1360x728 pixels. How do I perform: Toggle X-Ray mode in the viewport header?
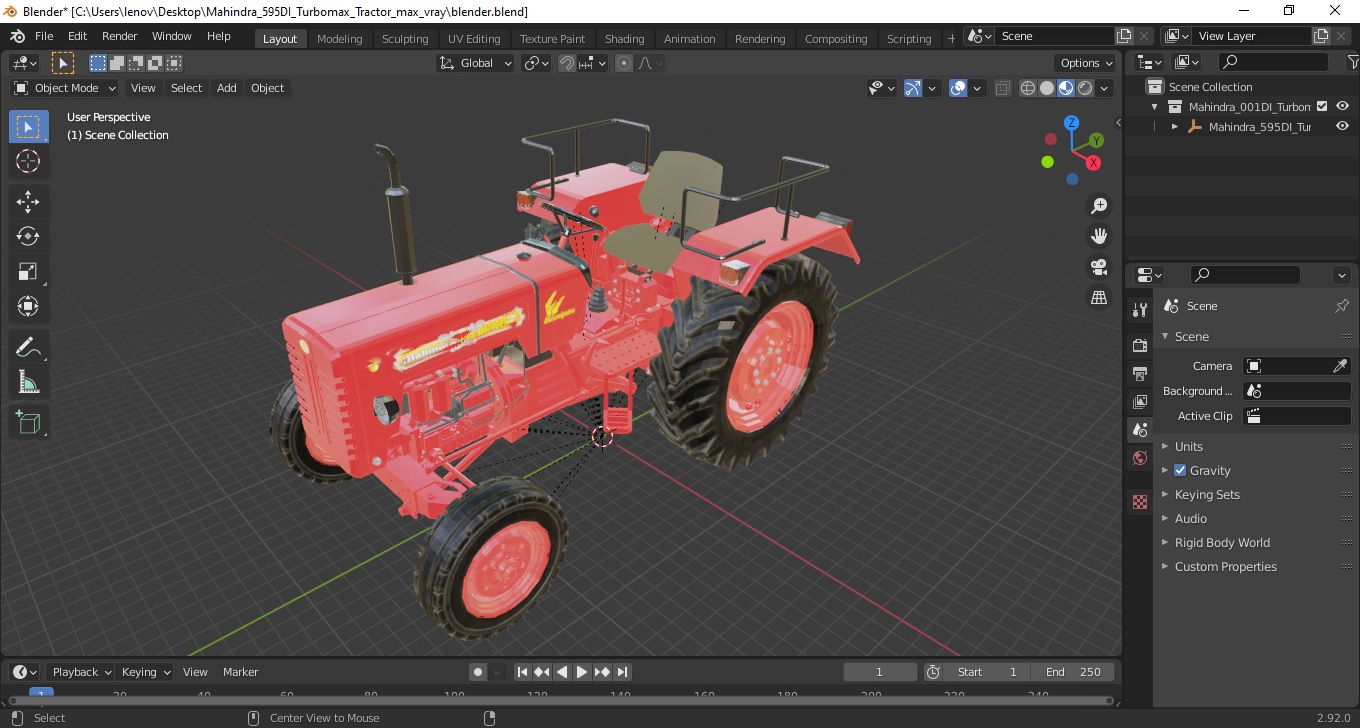click(x=1003, y=88)
